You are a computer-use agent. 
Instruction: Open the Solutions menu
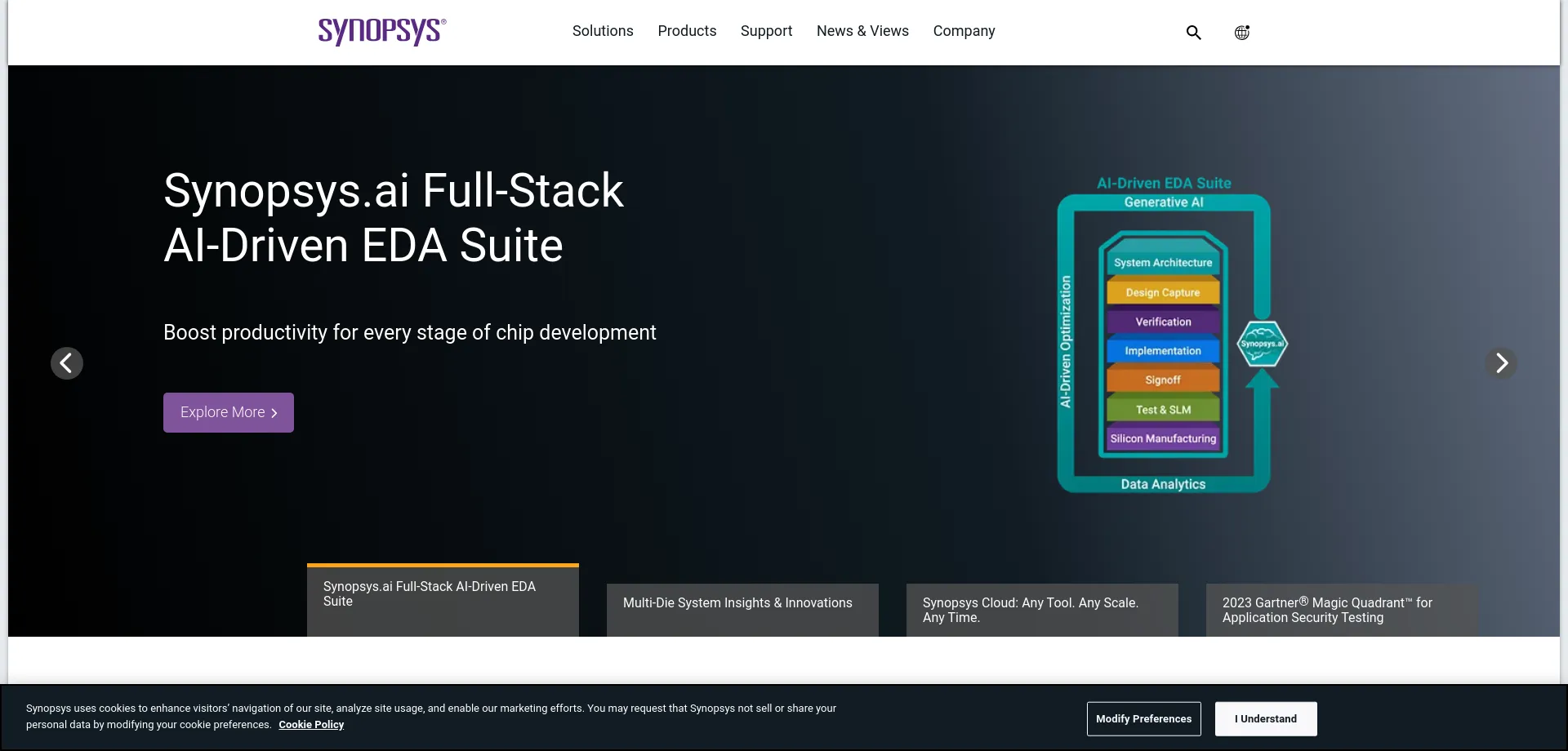(603, 31)
